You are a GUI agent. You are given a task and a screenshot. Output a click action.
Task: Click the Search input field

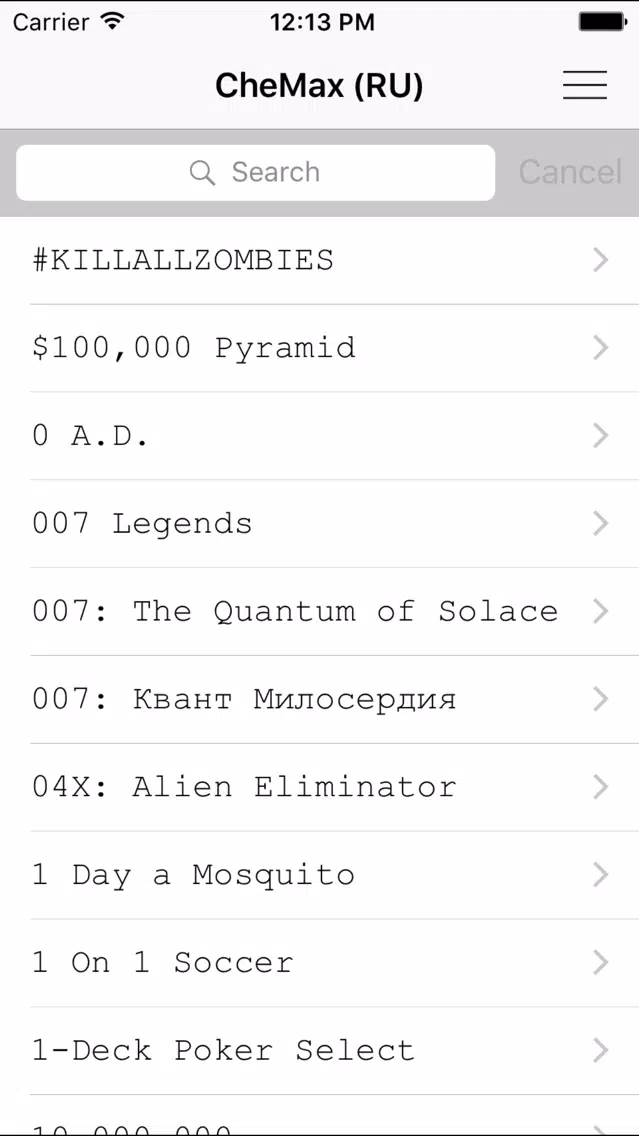click(256, 172)
